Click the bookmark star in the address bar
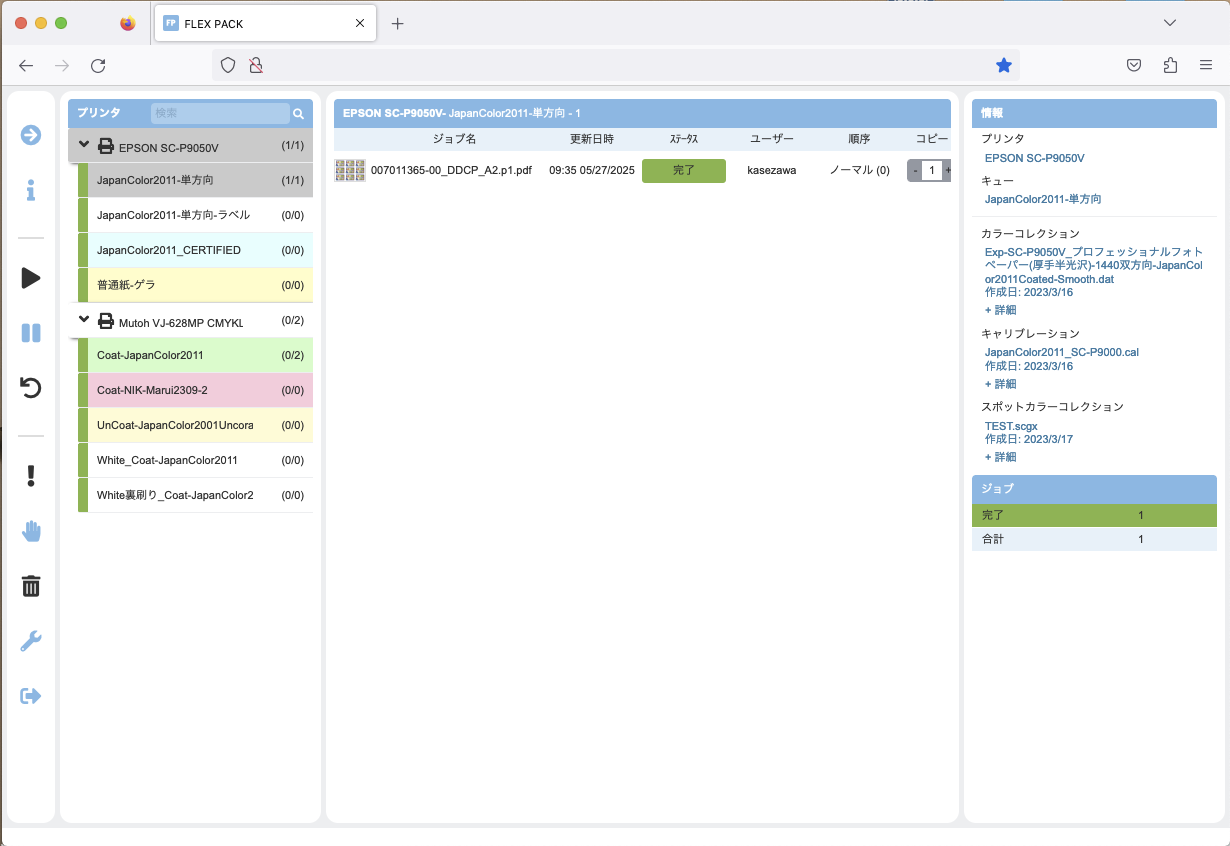Screen dimensions: 1230x846 (1004, 65)
